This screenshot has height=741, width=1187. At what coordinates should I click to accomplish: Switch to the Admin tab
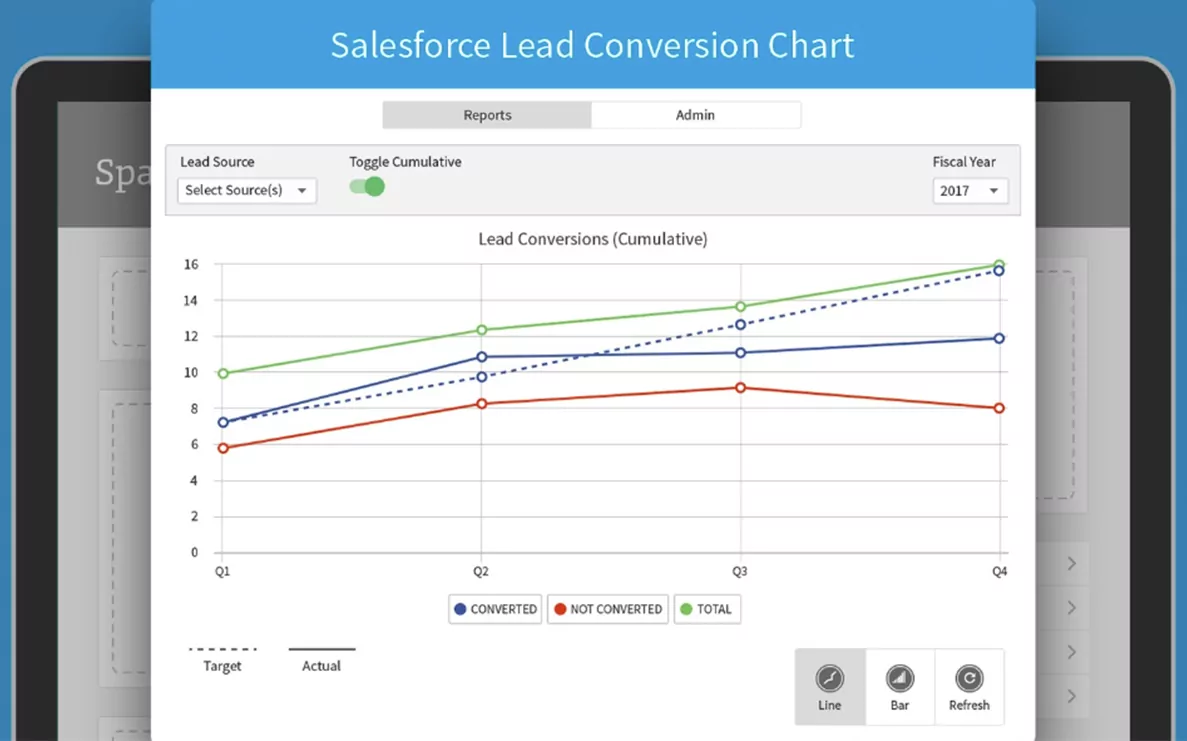coord(695,114)
